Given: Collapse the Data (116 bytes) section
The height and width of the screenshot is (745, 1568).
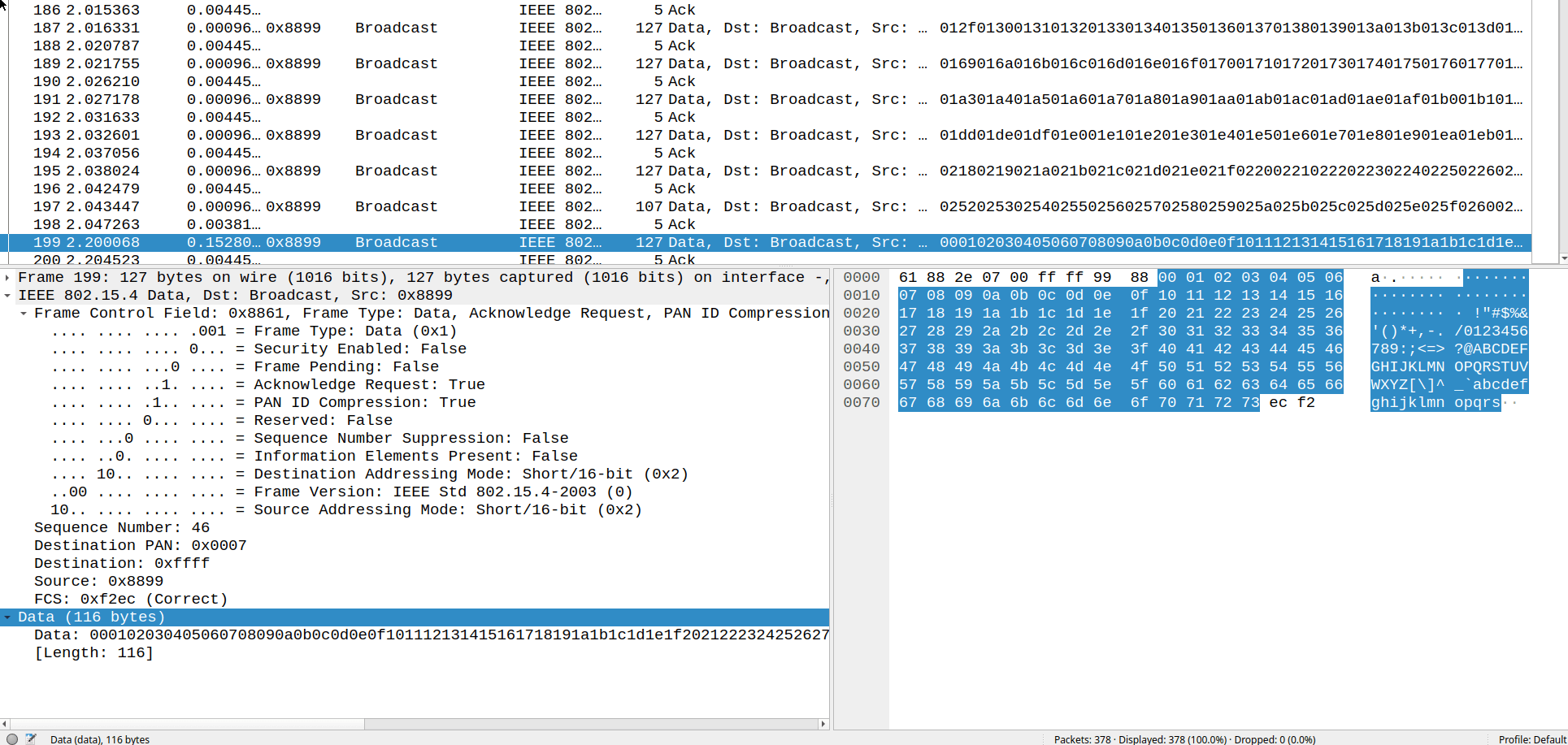Looking at the screenshot, I should [7, 617].
